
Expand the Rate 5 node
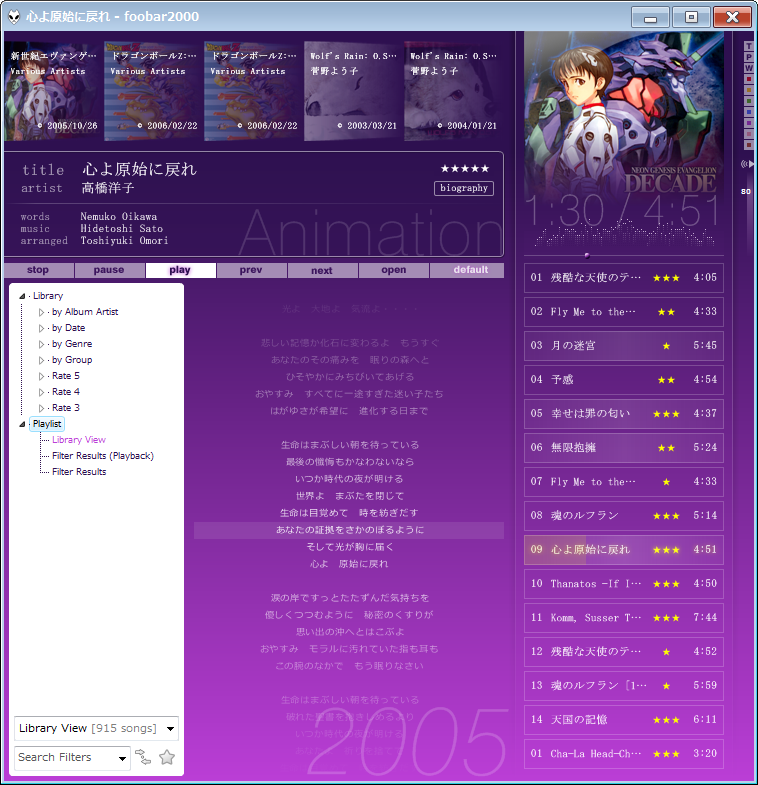coord(42,376)
